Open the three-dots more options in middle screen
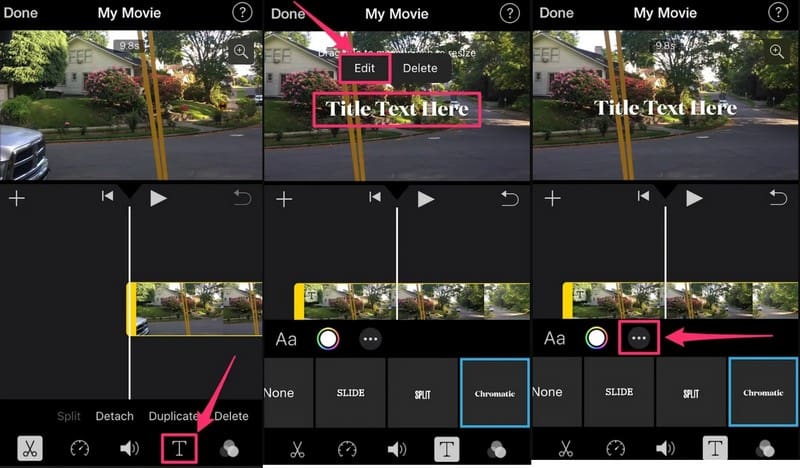800x468 pixels. tap(370, 339)
